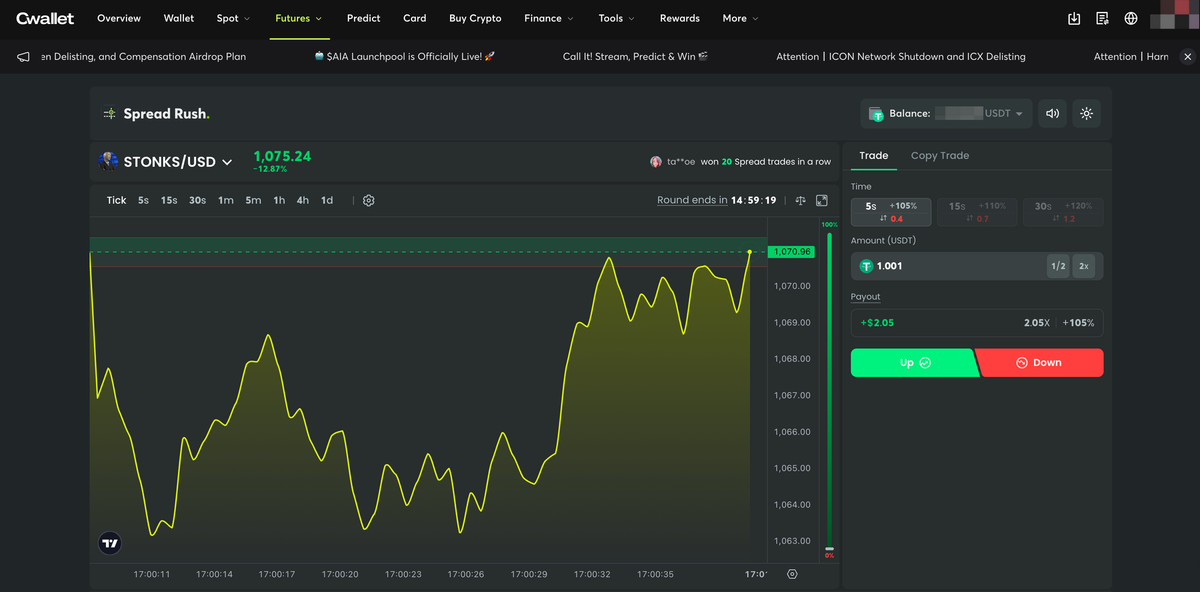The image size is (1200, 592).
Task: Double the amount with 2x button
Action: click(1084, 266)
